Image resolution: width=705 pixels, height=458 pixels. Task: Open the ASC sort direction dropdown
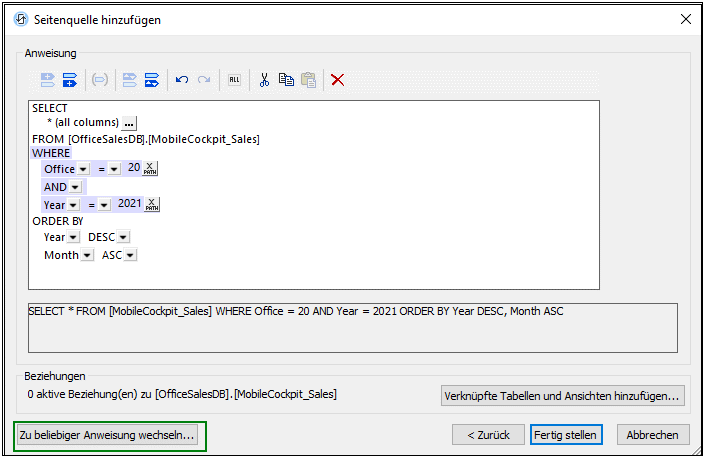coord(130,255)
